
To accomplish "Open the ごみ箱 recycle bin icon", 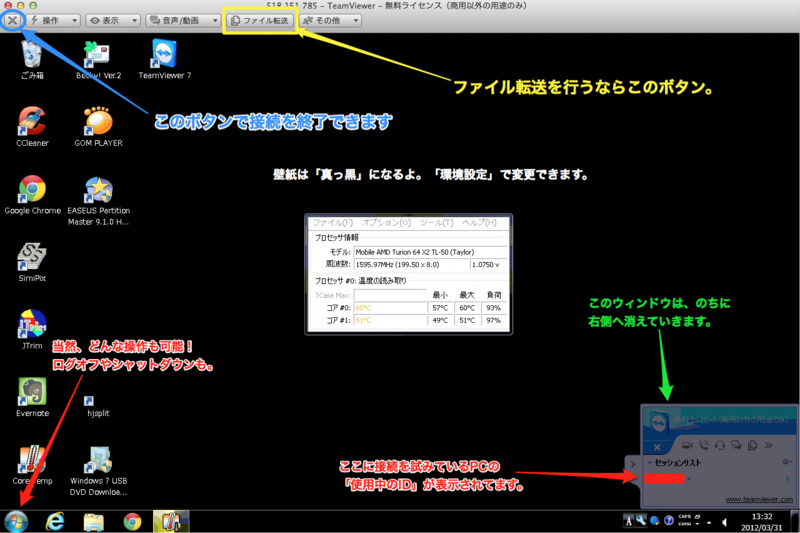I will coord(32,60).
